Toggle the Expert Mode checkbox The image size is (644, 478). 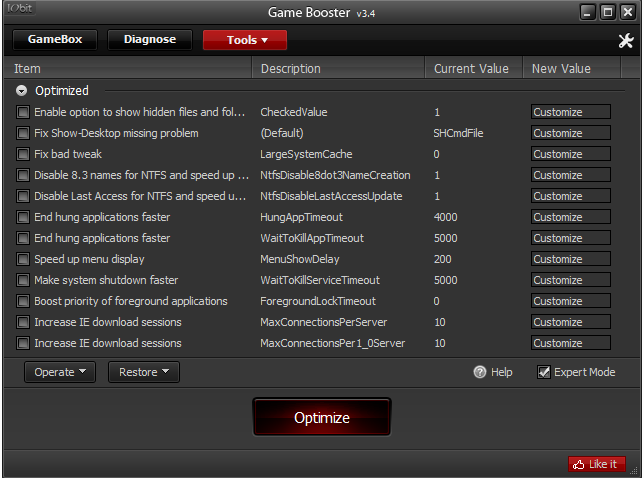pos(544,372)
